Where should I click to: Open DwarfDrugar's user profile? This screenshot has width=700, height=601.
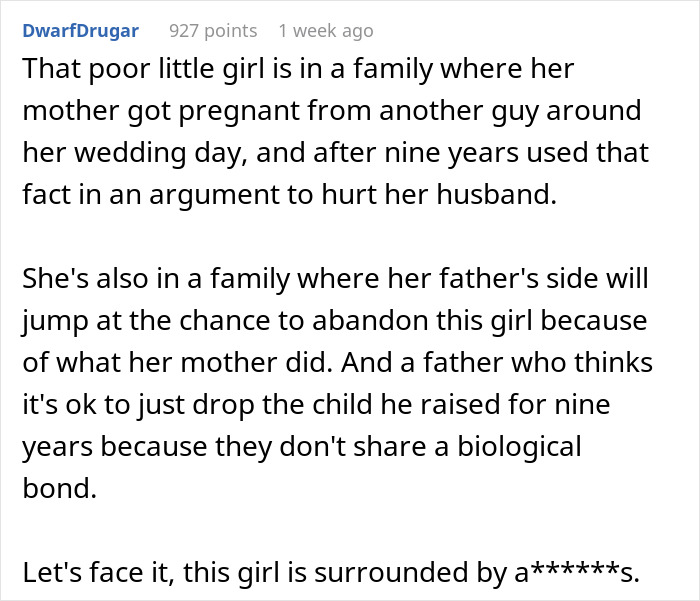click(80, 31)
